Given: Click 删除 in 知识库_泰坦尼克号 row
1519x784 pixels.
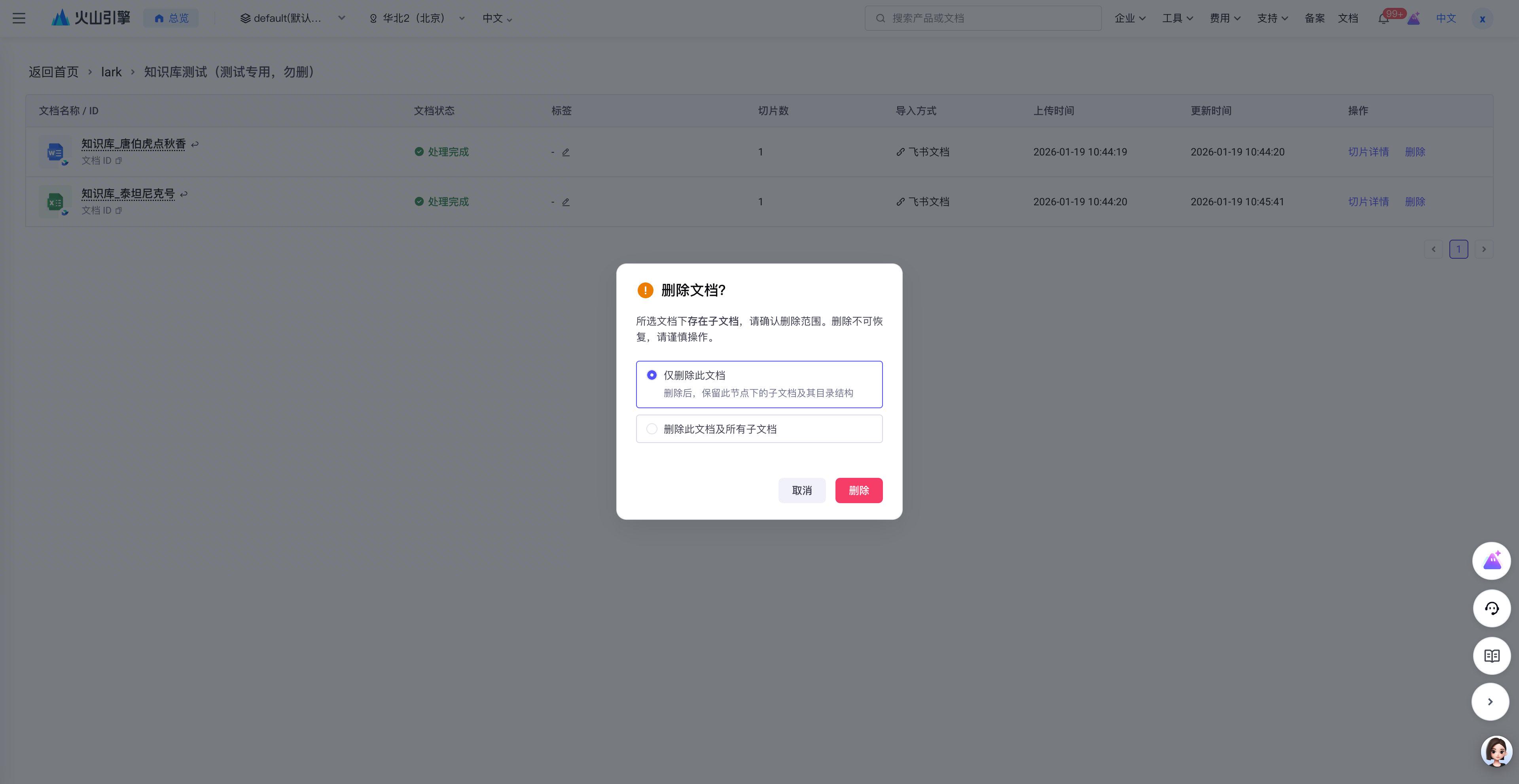Looking at the screenshot, I should [x=1415, y=202].
